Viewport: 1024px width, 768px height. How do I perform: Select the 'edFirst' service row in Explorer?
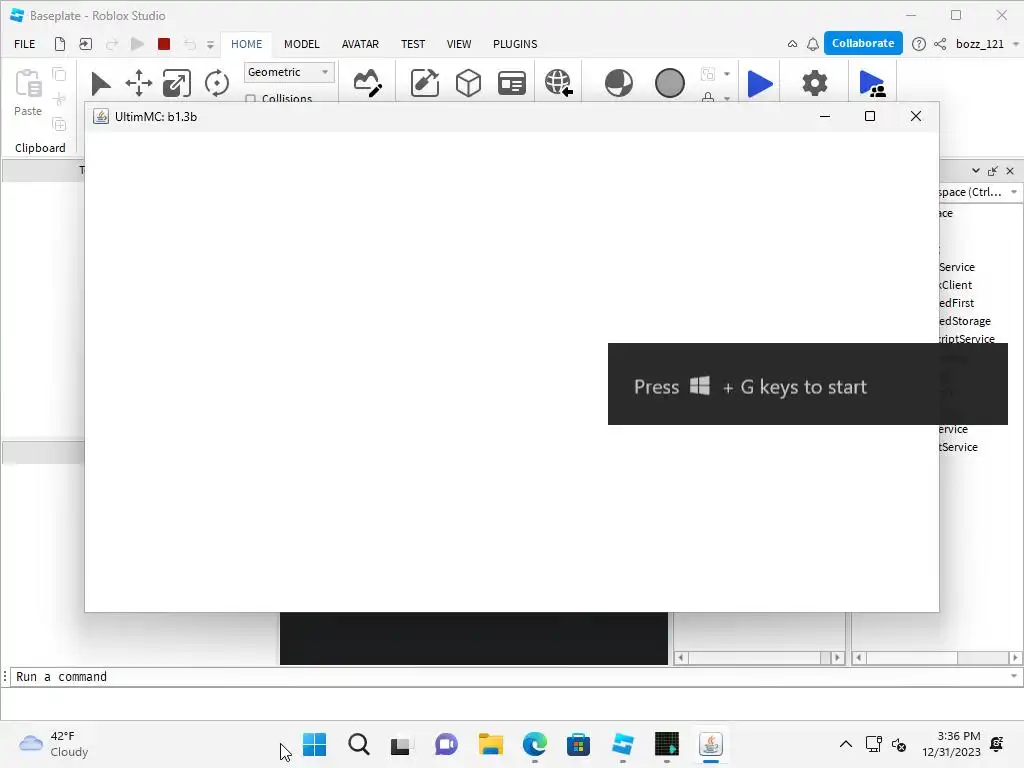957,303
